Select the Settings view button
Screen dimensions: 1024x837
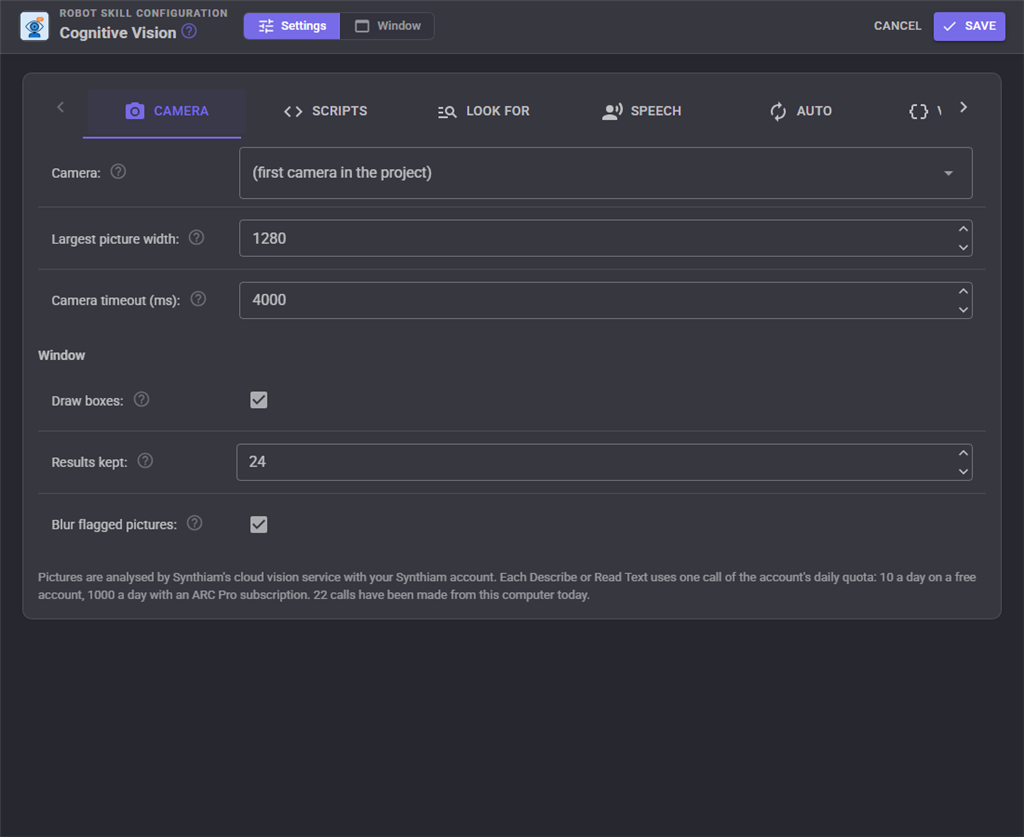292,26
